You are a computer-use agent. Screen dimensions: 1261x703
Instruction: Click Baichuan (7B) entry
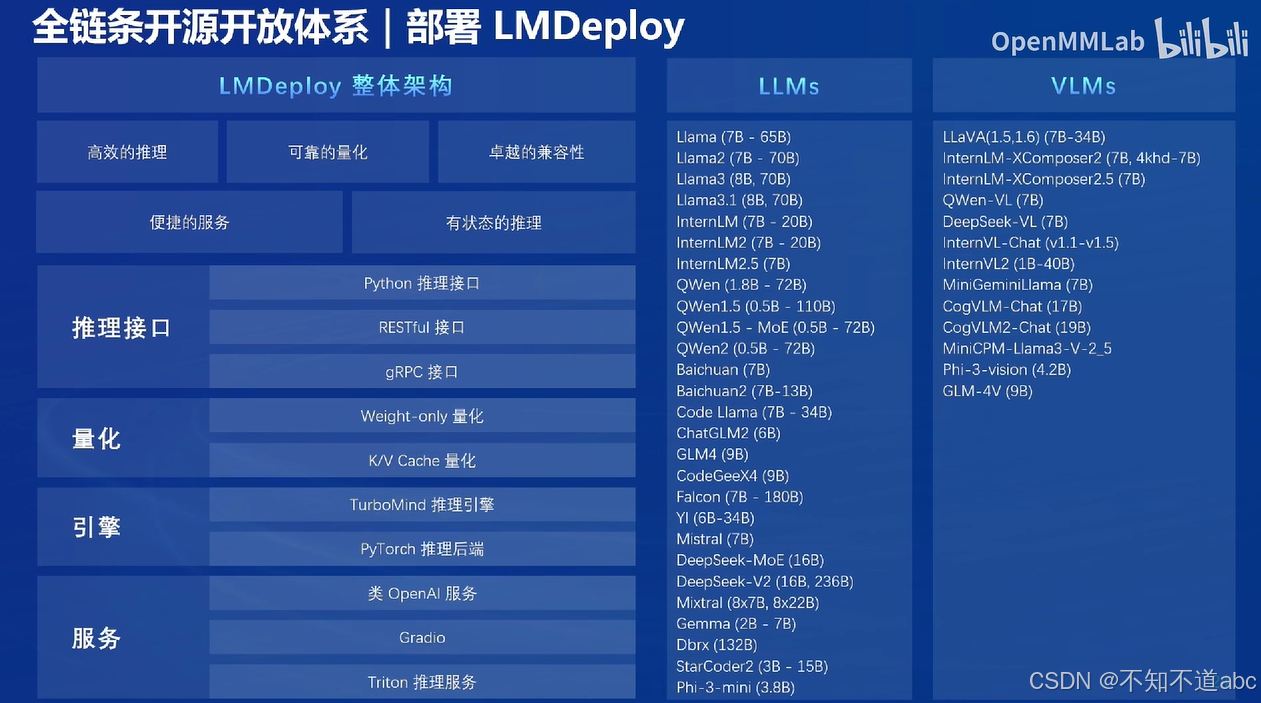723,370
